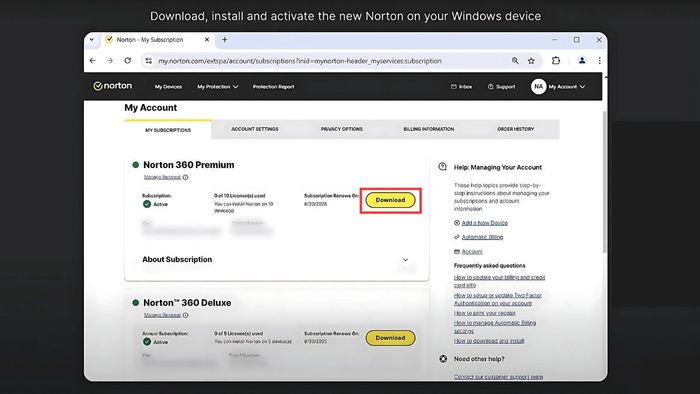The image size is (700, 394).
Task: Click the Norton 360 Deluxe heading
Action: [187, 303]
